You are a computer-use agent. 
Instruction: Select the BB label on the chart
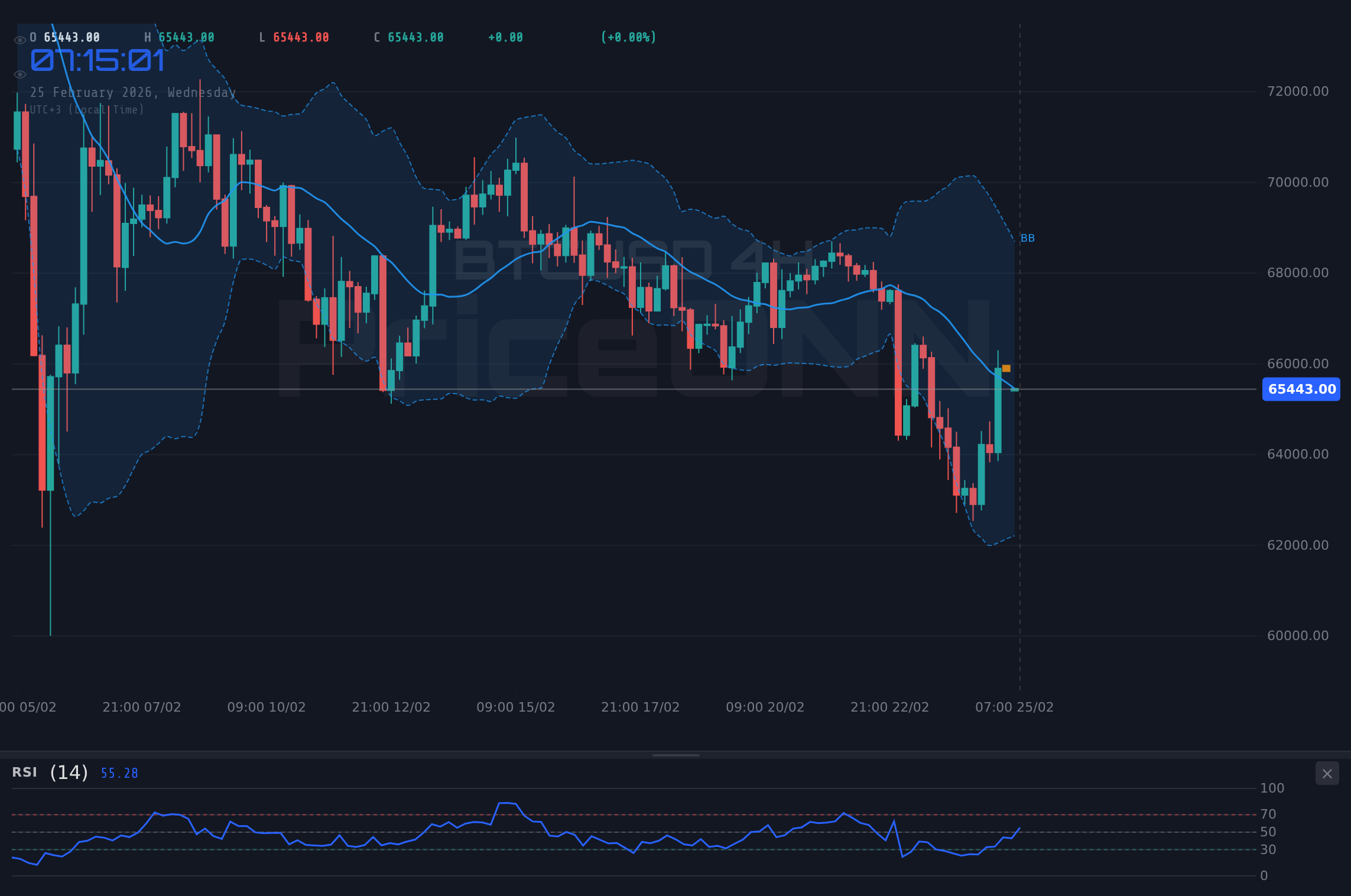1028,238
